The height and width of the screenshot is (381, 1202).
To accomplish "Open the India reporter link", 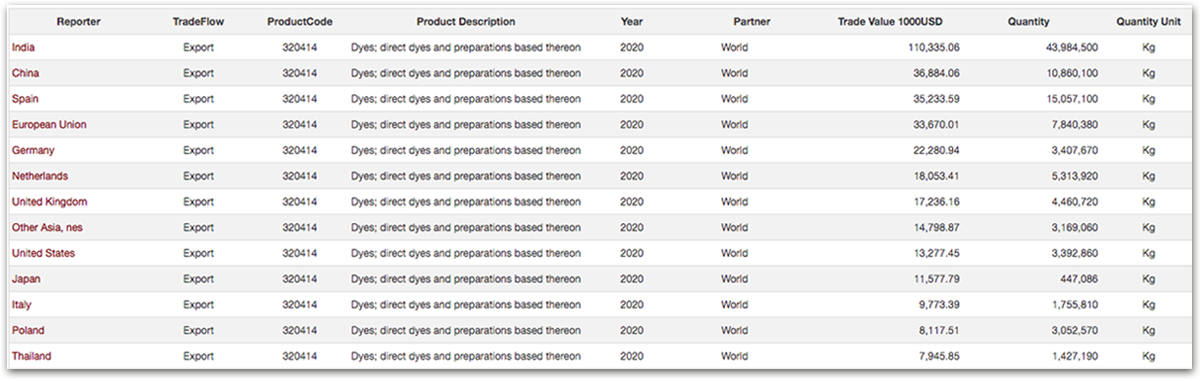I will (x=23, y=47).
